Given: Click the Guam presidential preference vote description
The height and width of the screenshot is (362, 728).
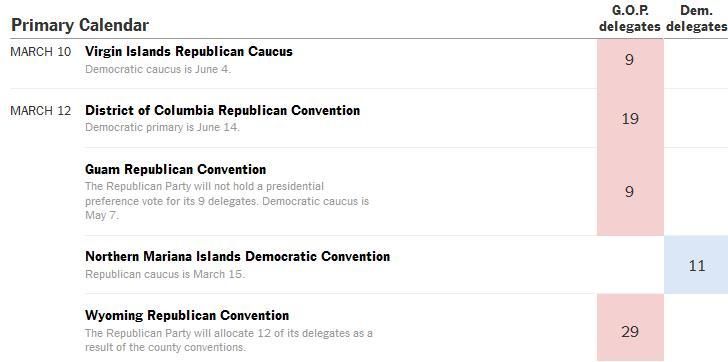Looking at the screenshot, I should click(x=227, y=201).
